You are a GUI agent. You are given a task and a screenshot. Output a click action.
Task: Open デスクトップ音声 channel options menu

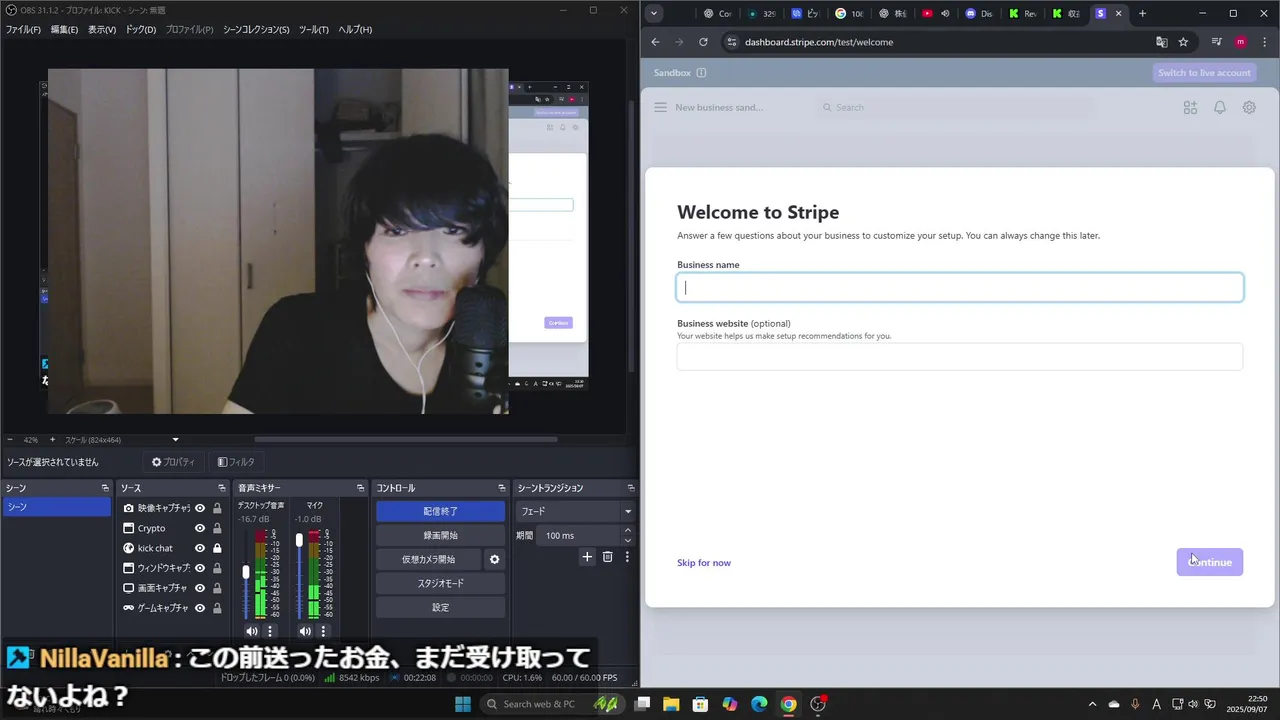tap(269, 631)
